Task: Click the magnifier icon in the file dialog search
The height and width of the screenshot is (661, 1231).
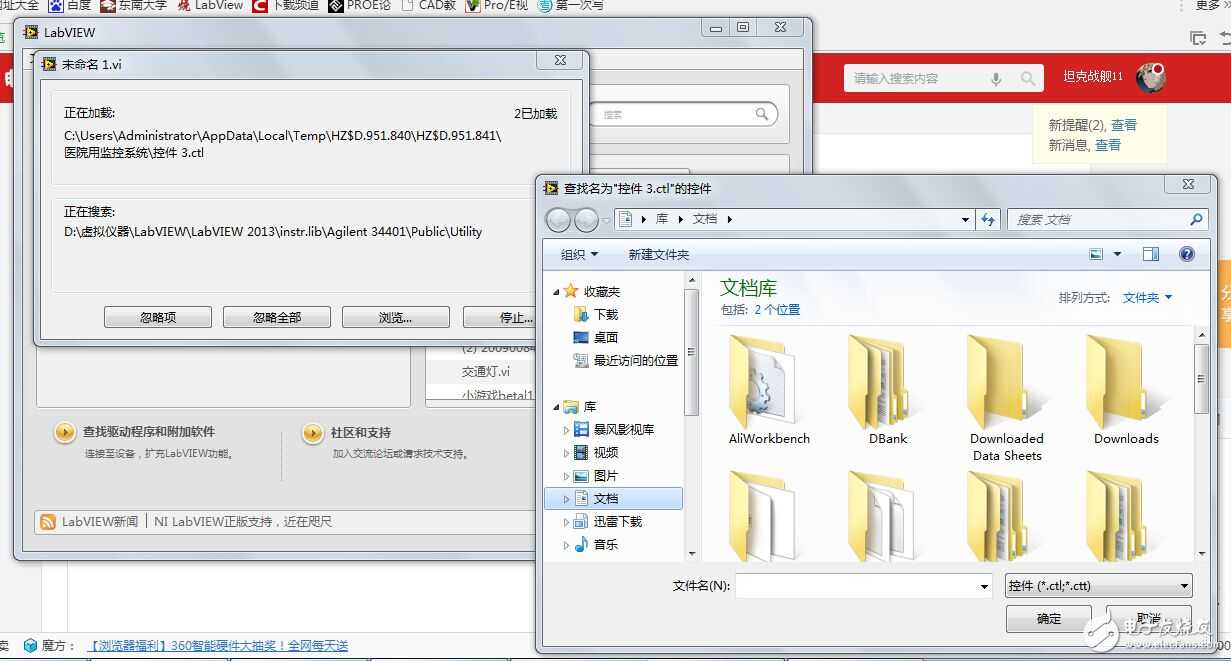Action: point(1196,219)
